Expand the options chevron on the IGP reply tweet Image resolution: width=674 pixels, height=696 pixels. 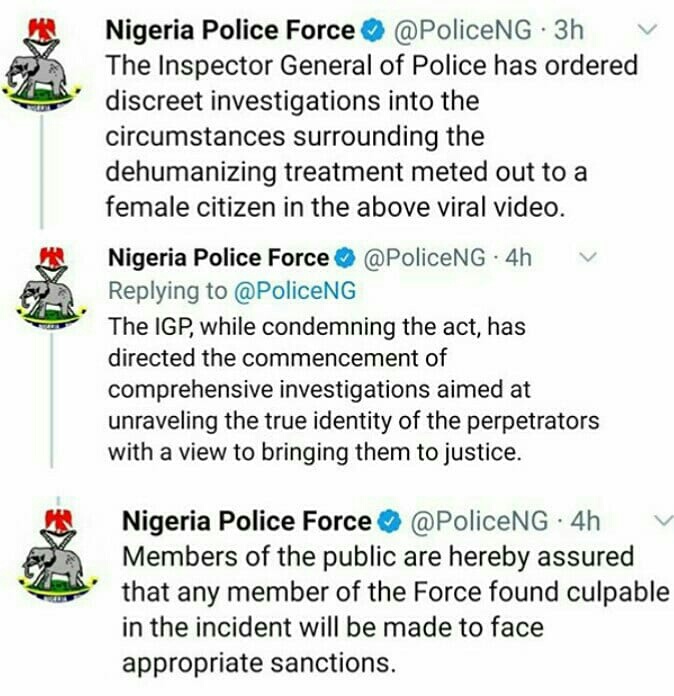(x=590, y=258)
